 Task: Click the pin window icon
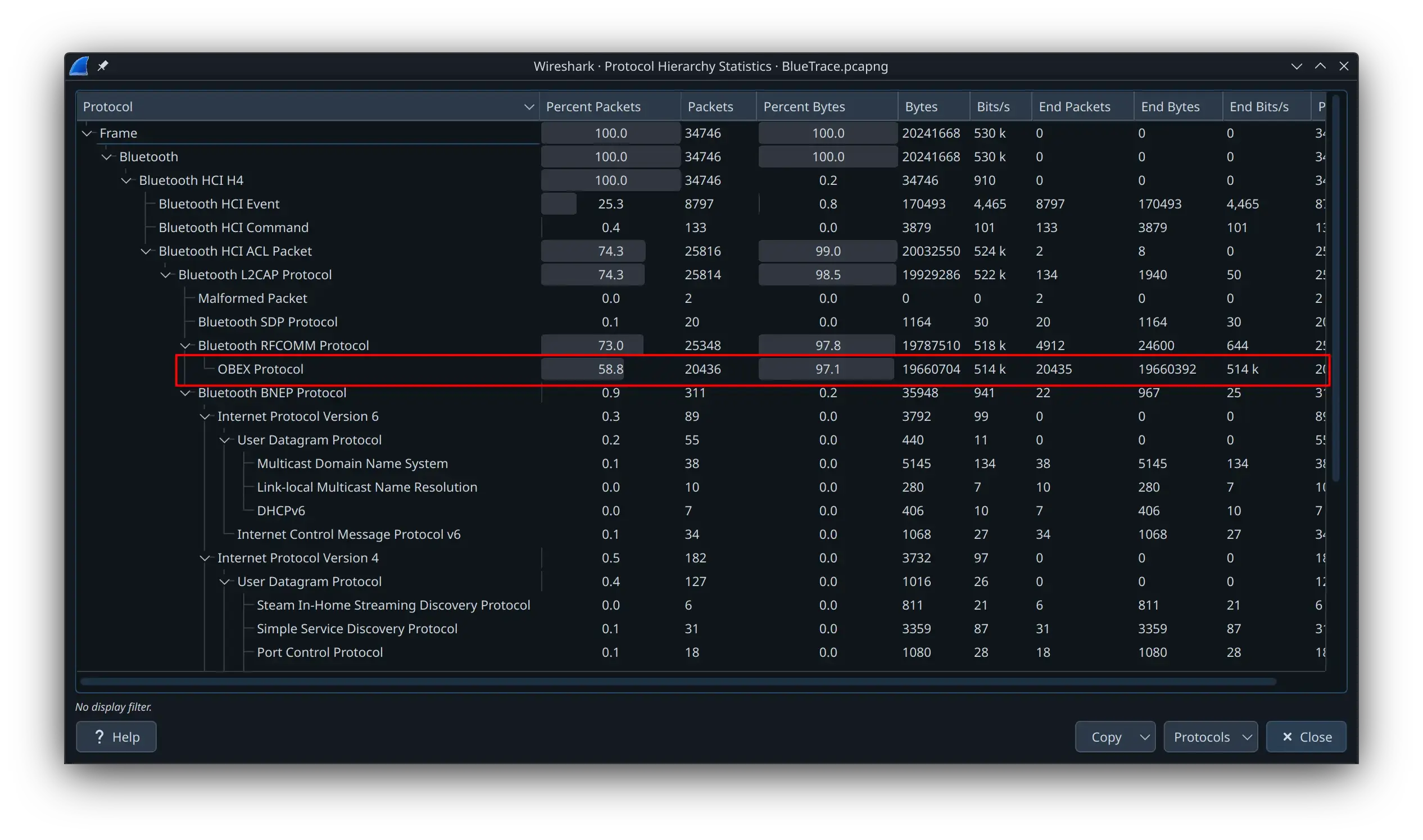point(102,66)
